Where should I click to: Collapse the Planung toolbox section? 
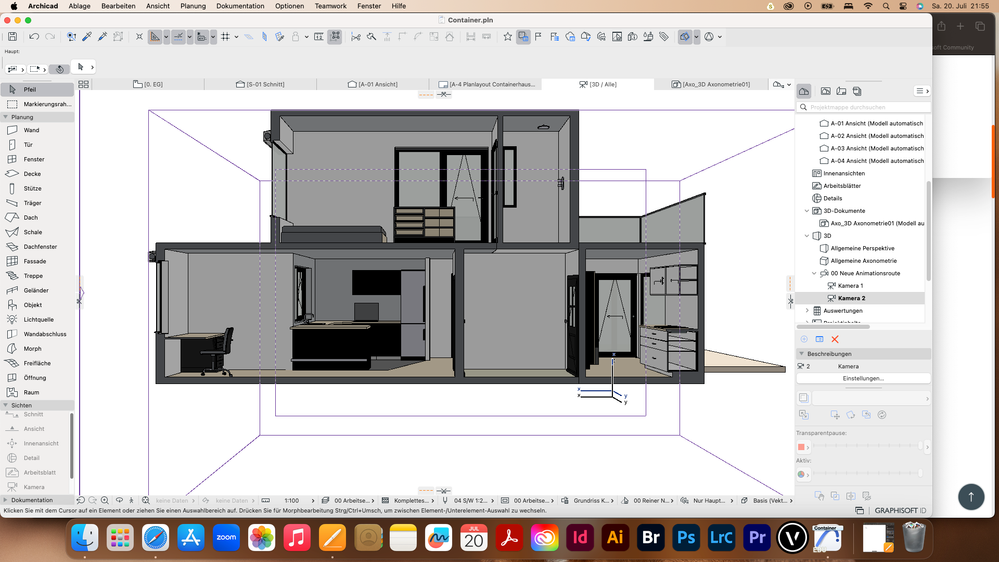tap(5, 117)
